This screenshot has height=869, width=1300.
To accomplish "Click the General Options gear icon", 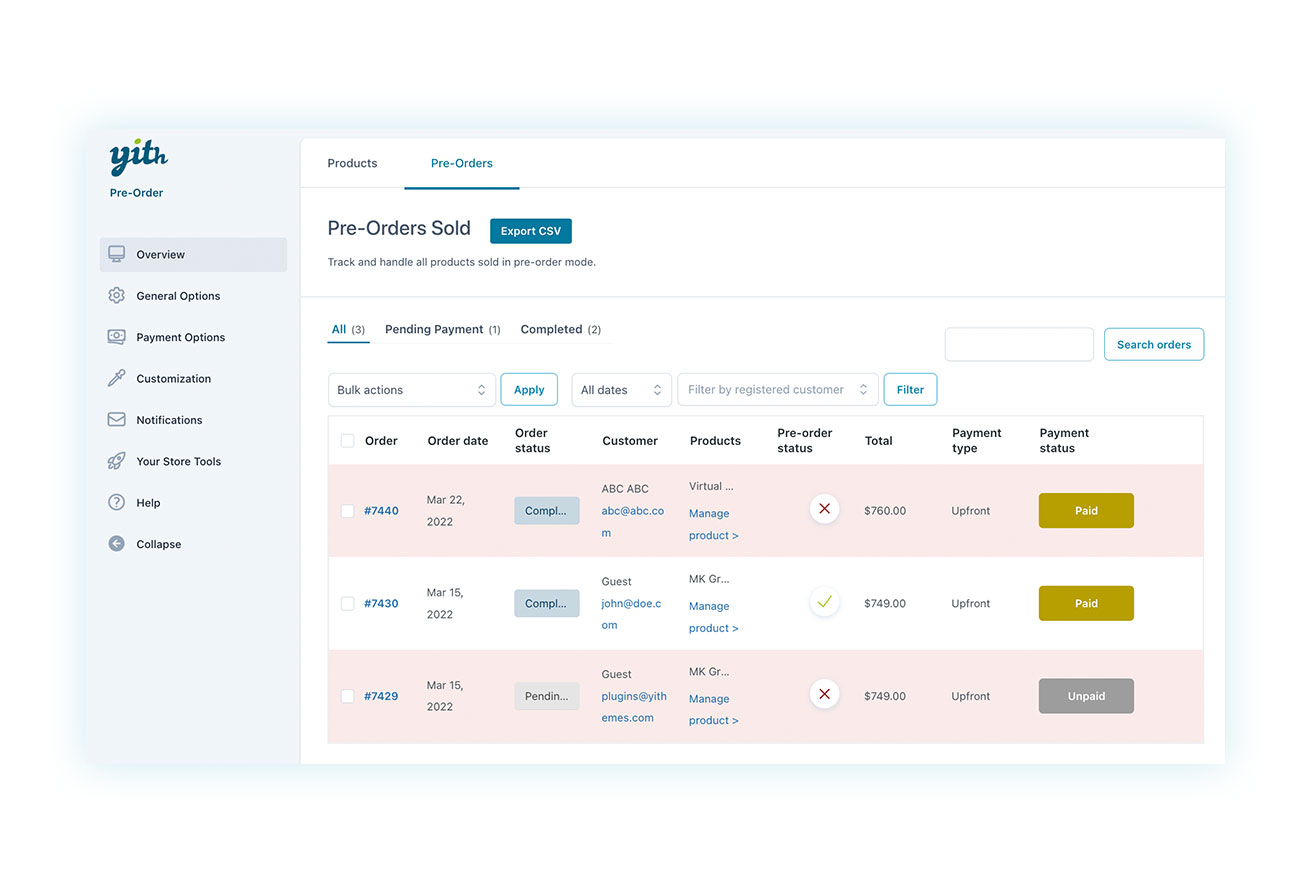I will (x=117, y=296).
